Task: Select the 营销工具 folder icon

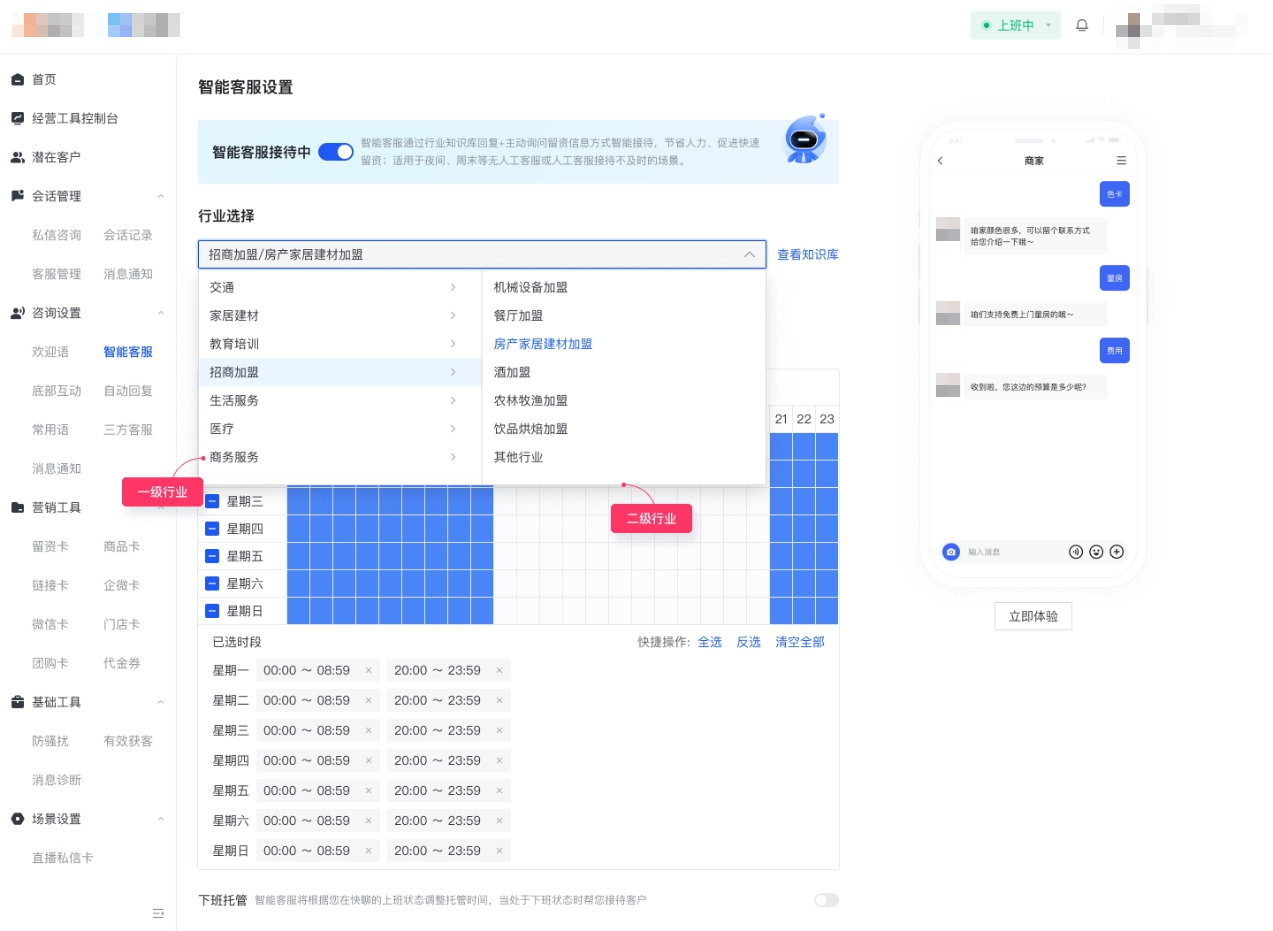Action: [17, 507]
